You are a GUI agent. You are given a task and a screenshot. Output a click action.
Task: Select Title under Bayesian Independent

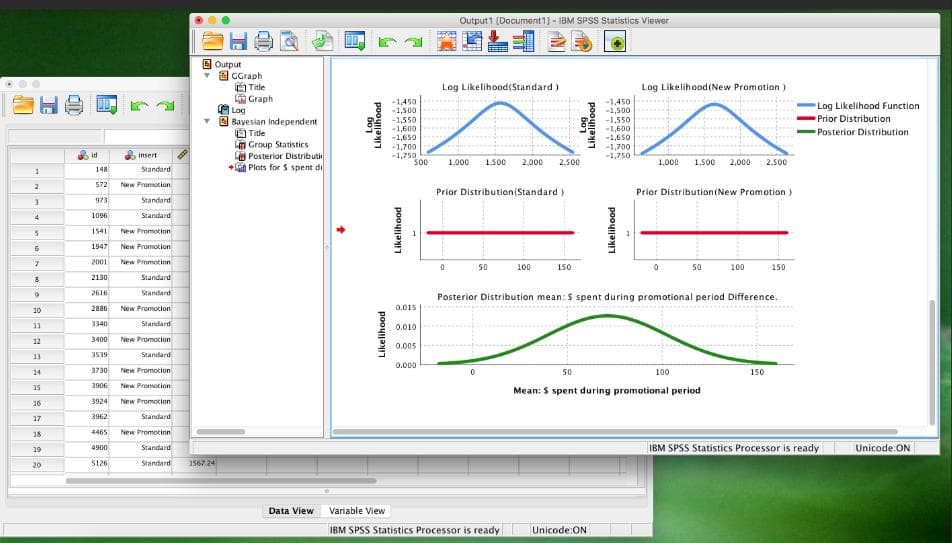coord(257,133)
